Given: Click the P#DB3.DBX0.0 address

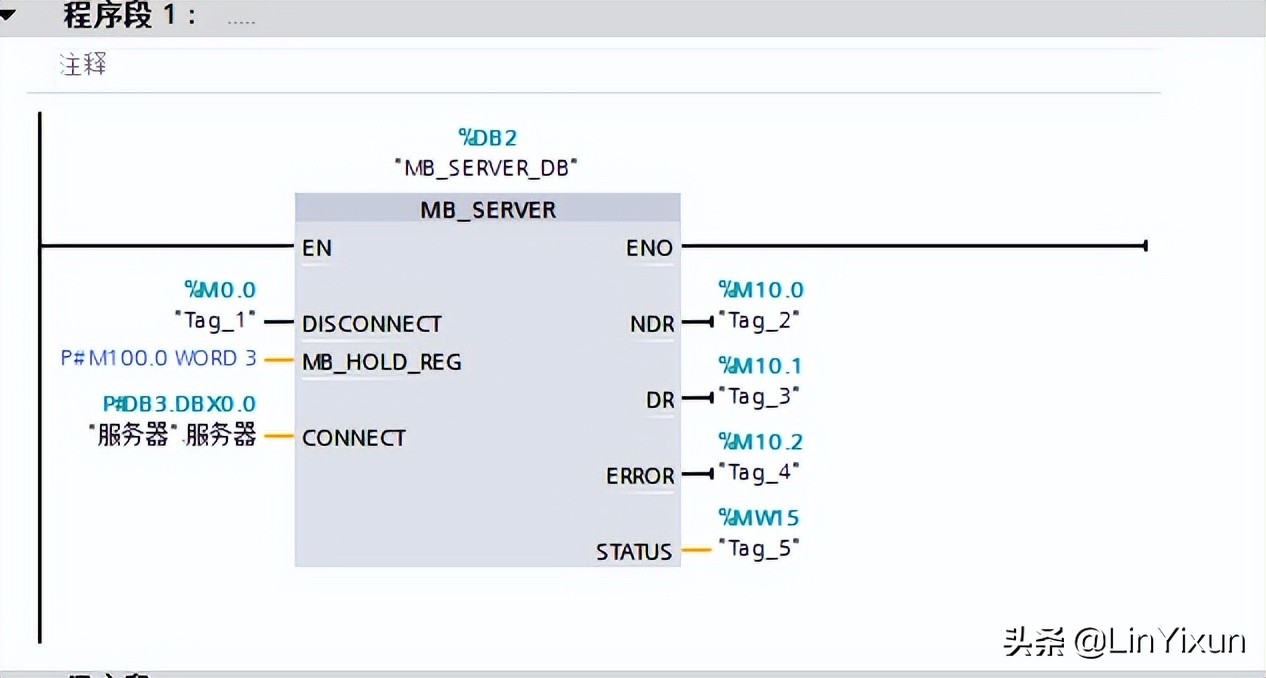Looking at the screenshot, I should pos(180,404).
